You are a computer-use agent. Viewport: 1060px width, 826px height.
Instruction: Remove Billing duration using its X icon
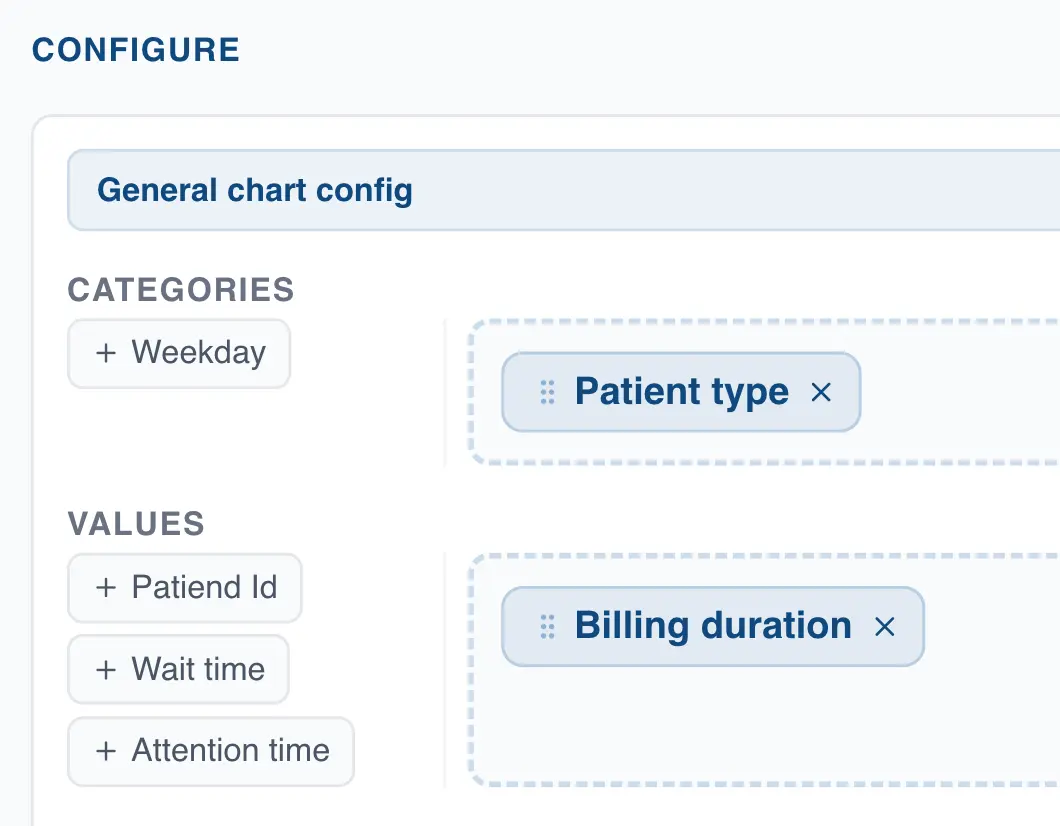click(885, 626)
